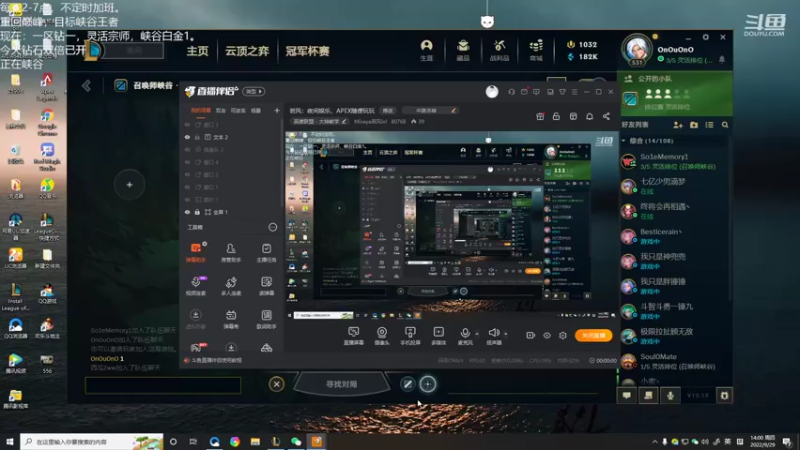Open 弹幕助手 tool in Douyu streaming panel
Screen dimensions: 800x450
click(195, 252)
